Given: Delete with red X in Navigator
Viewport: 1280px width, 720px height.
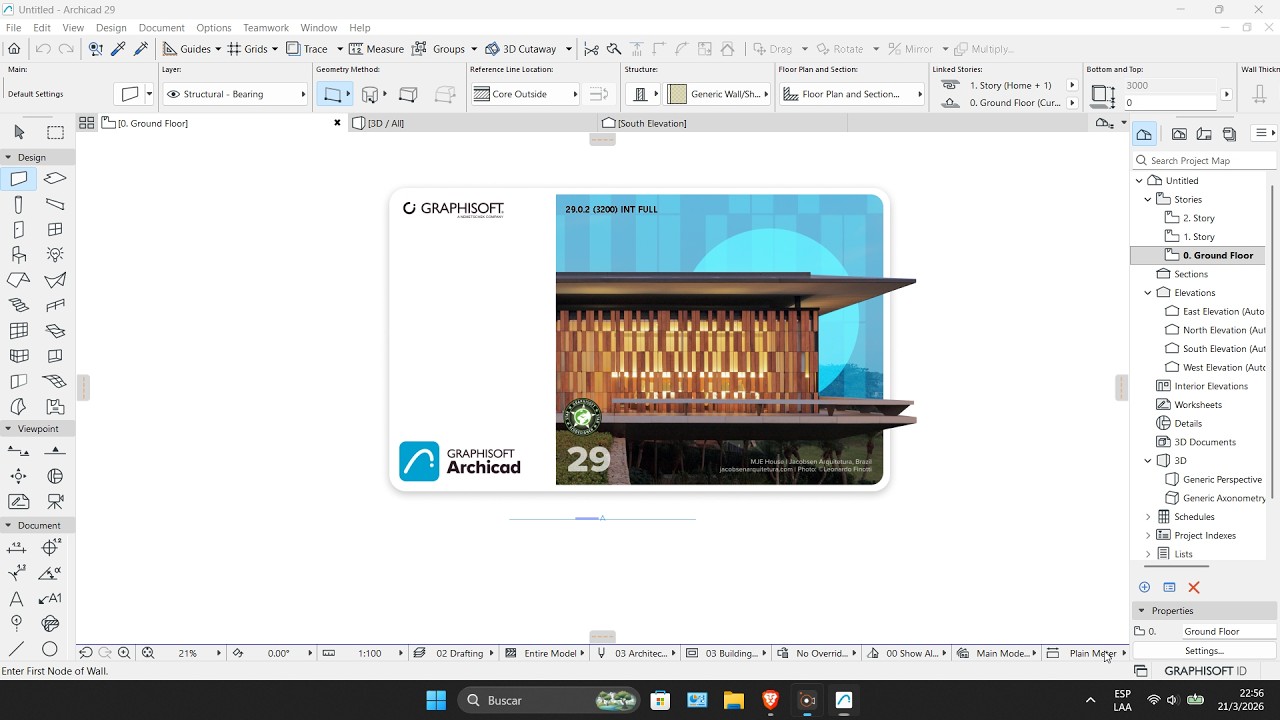Looking at the screenshot, I should [x=1193, y=588].
